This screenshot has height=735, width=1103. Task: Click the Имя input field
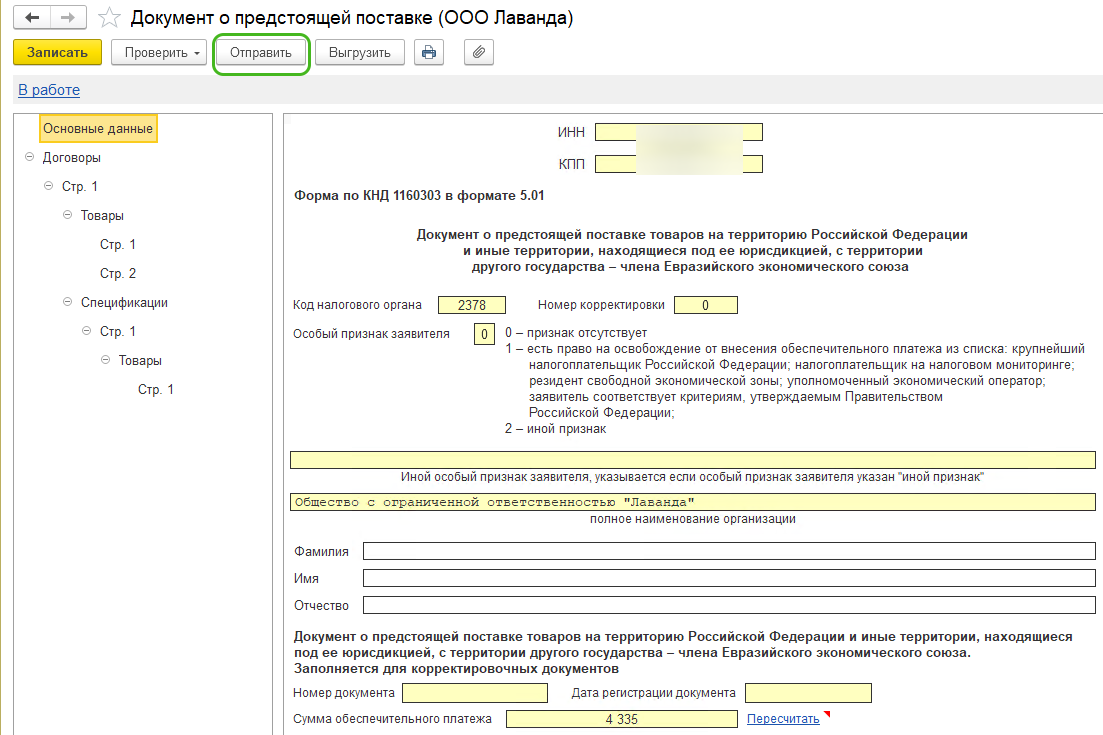coord(729,578)
